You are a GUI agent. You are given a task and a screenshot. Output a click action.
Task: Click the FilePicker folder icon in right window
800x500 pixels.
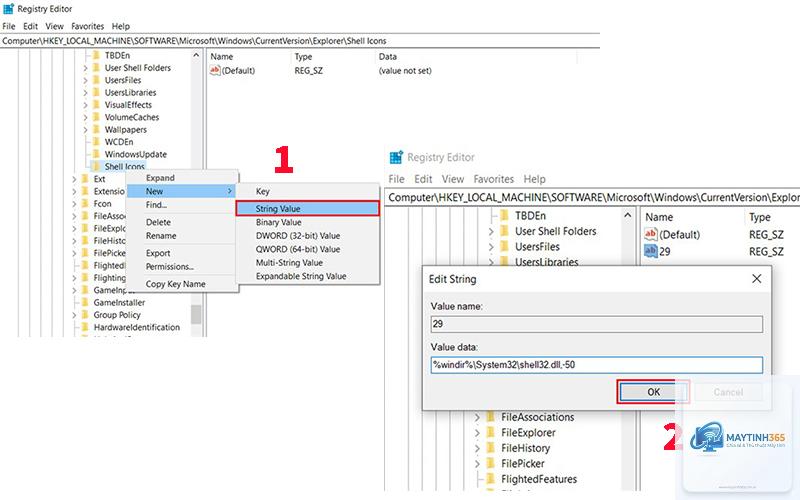pos(491,464)
